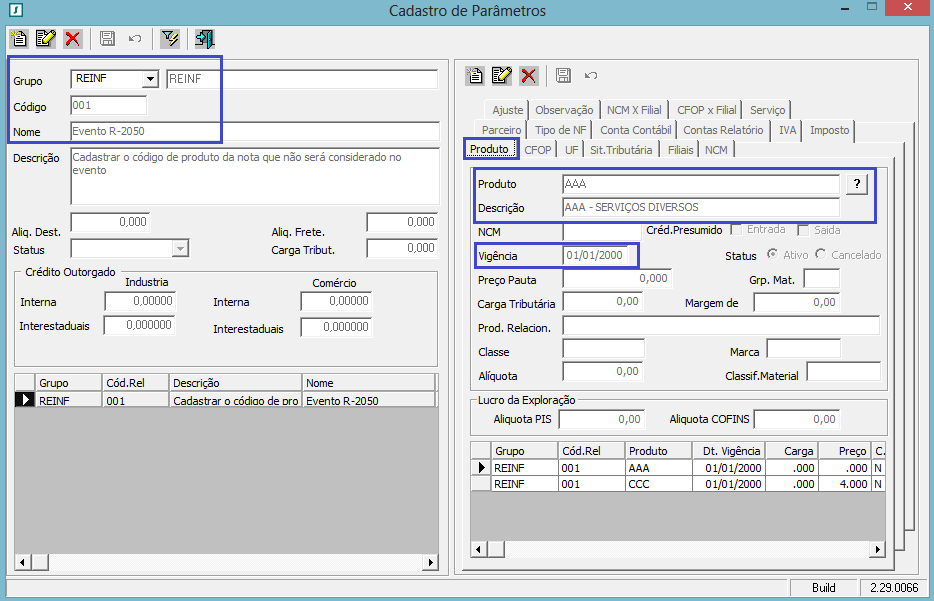Open the Grupo dropdown

pyautogui.click(x=150, y=79)
